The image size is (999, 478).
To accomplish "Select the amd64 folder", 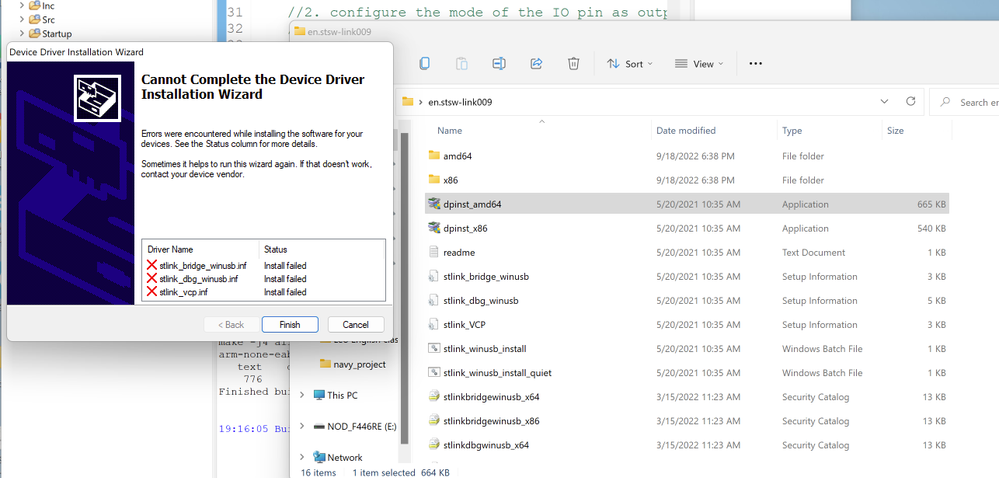I will (x=687, y=156).
